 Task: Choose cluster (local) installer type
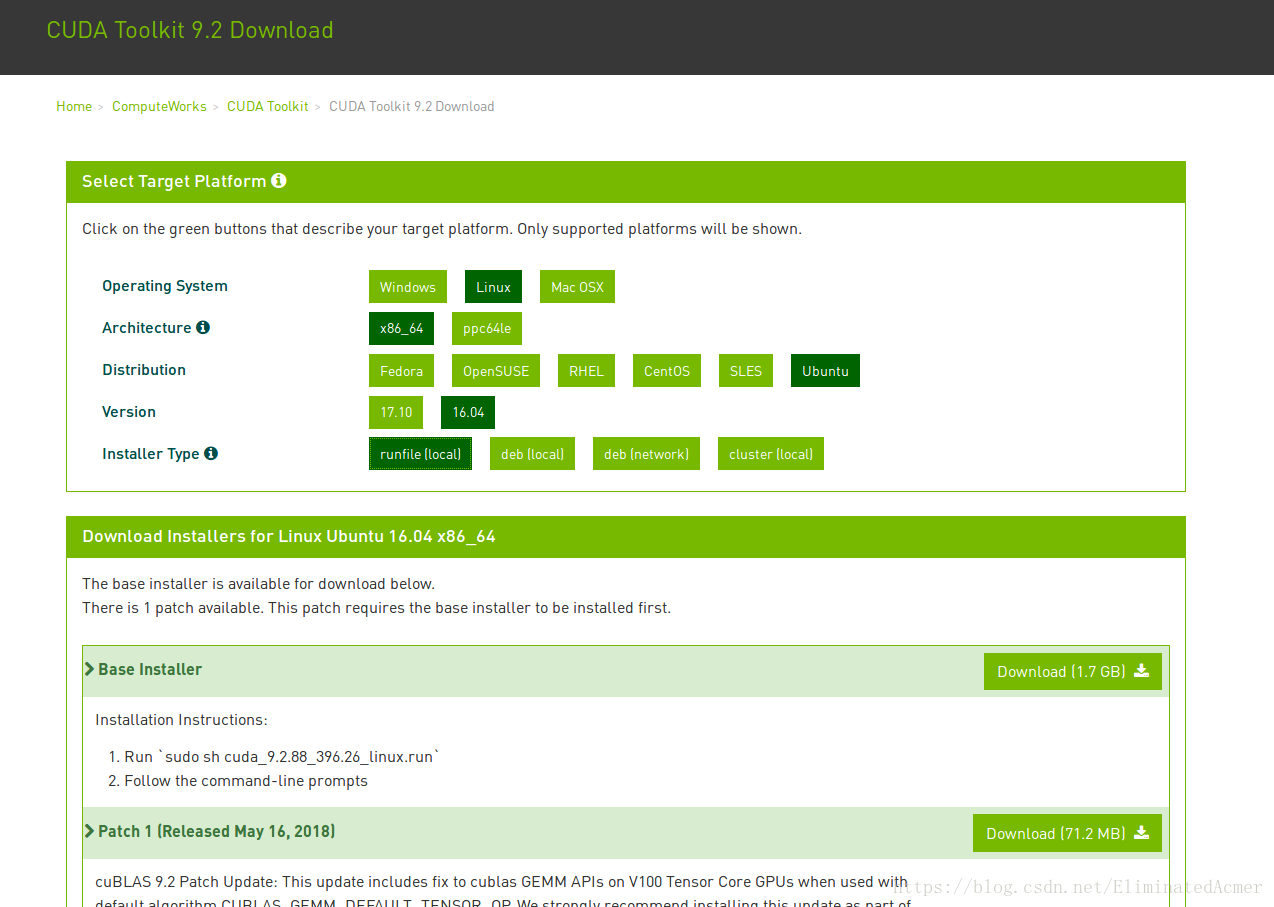771,454
